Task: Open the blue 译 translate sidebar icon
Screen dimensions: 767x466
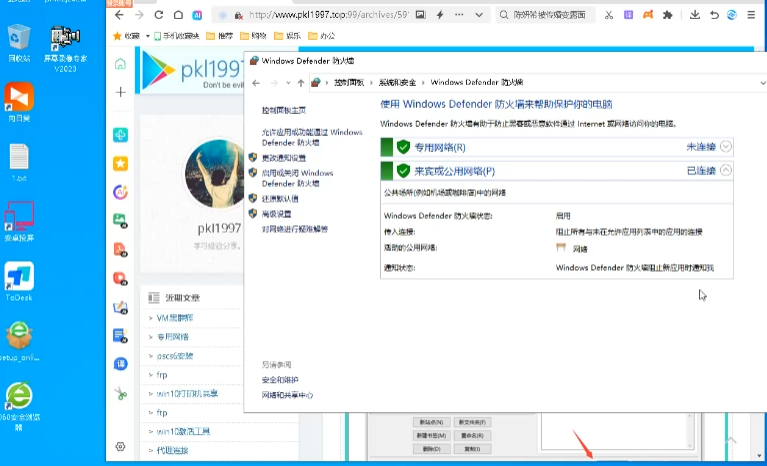Action: click(x=120, y=364)
